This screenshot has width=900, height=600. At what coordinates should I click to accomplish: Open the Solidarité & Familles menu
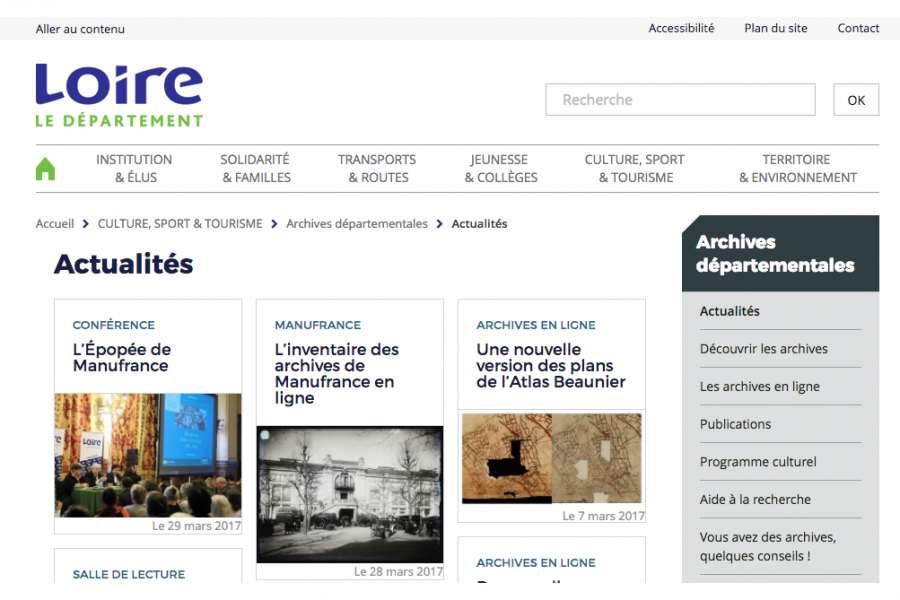pyautogui.click(x=256, y=168)
